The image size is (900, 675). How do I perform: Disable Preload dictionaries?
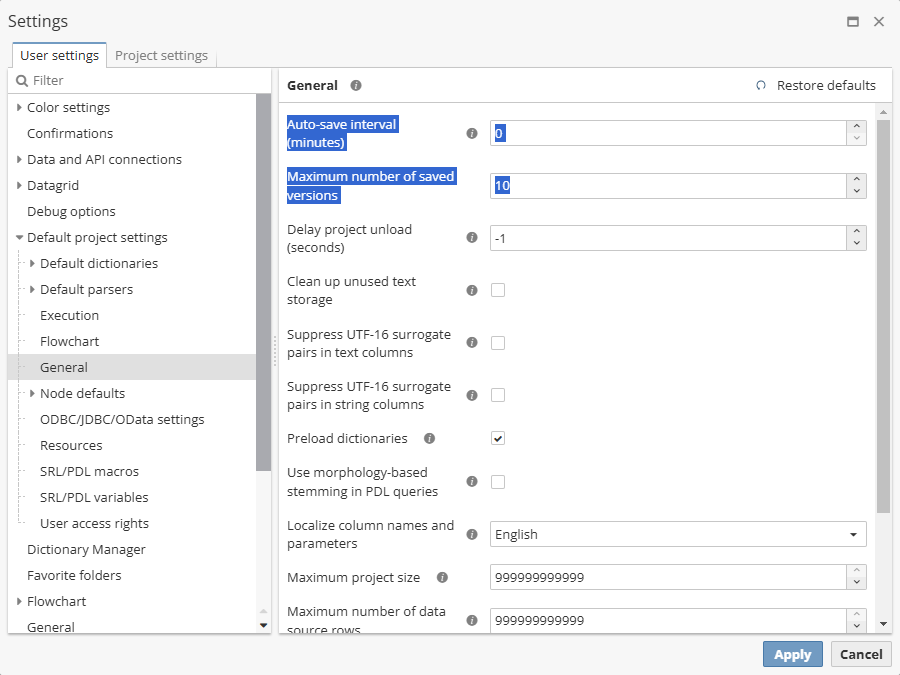497,438
